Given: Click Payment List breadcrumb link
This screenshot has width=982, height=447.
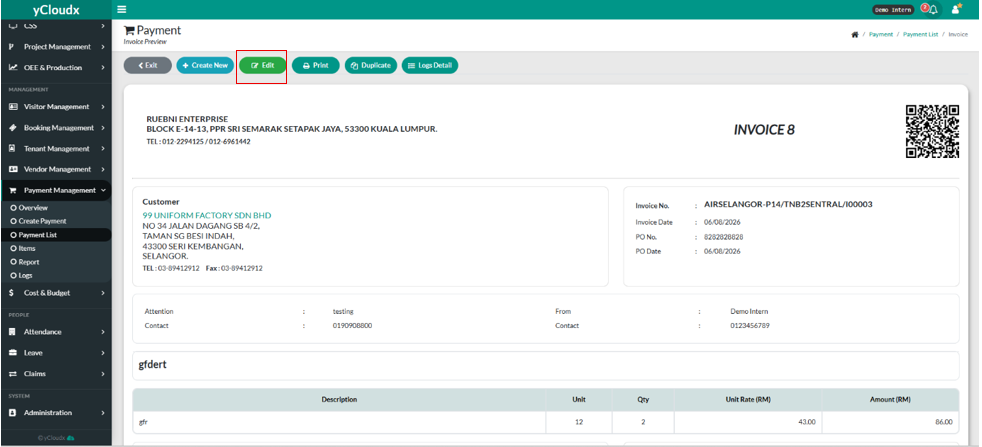Looking at the screenshot, I should tap(921, 34).
